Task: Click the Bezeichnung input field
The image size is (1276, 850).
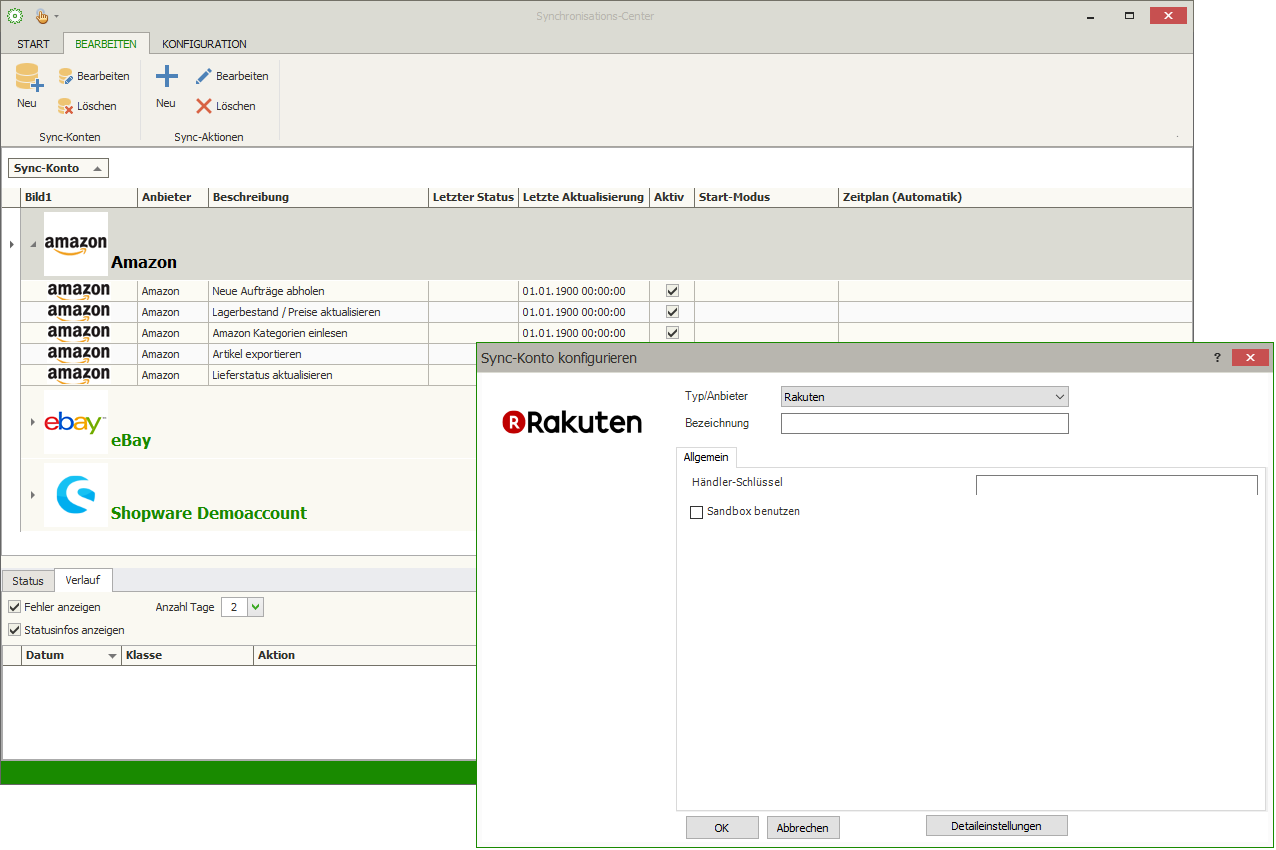Action: coord(925,424)
